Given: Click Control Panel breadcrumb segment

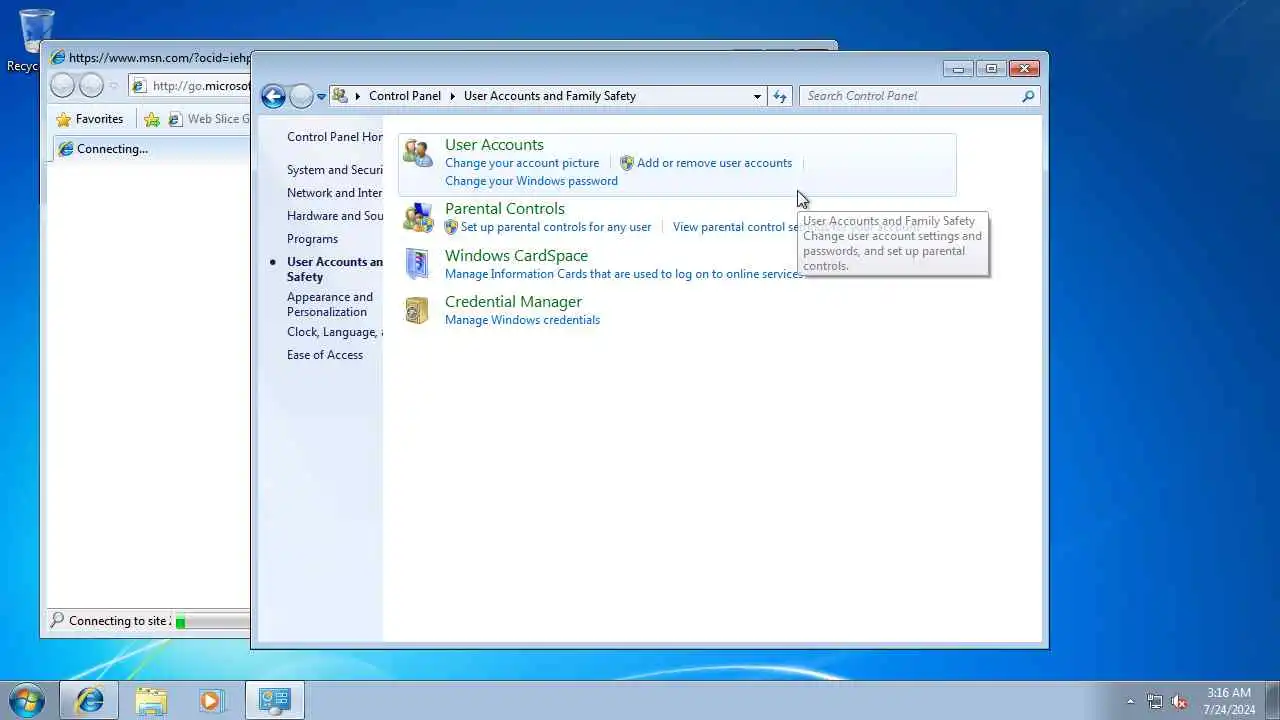Looking at the screenshot, I should pos(405,96).
